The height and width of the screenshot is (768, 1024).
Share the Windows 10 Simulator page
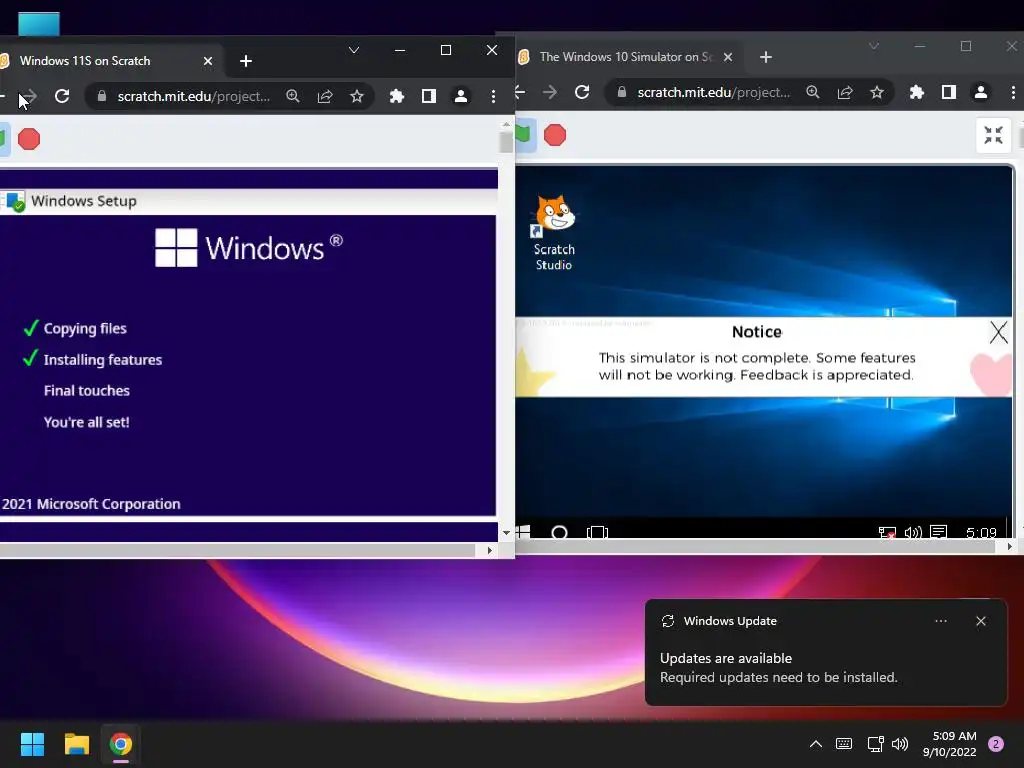pos(844,92)
